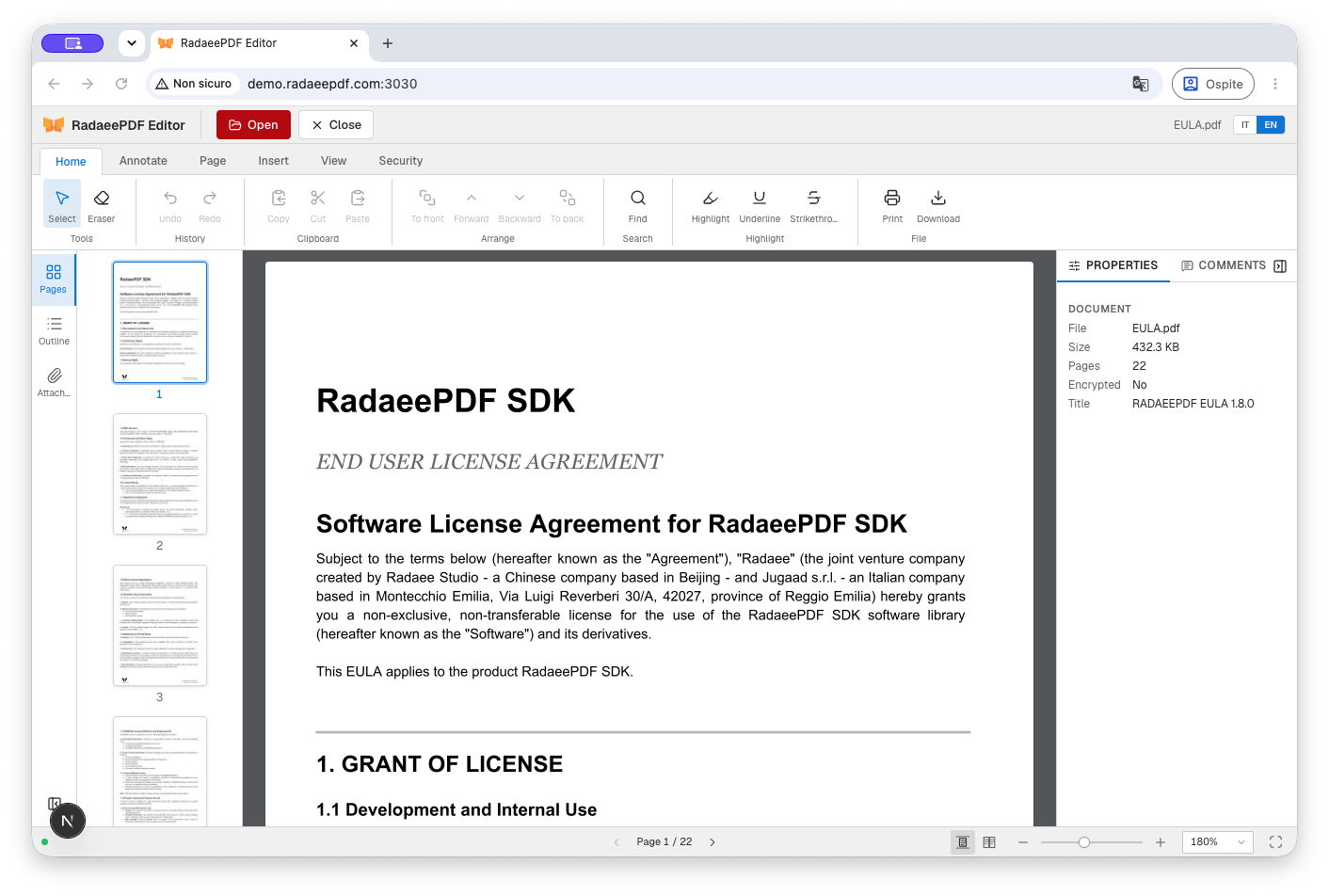The height and width of the screenshot is (896, 1329).
Task: Select page 2 thumbnail
Action: pyautogui.click(x=160, y=474)
